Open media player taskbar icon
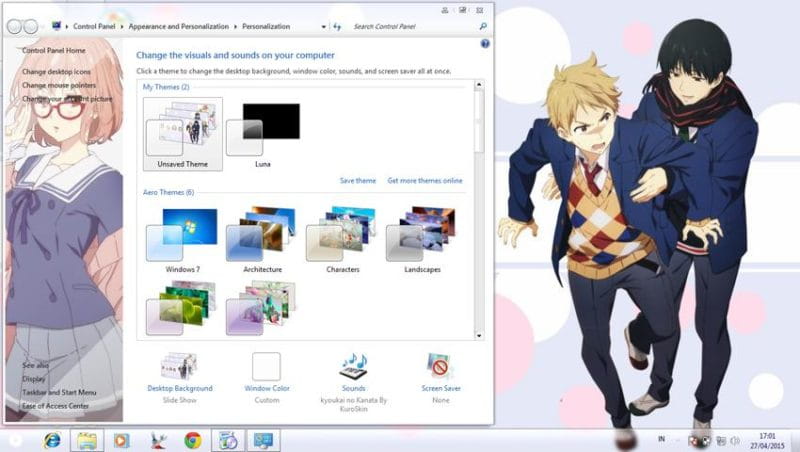 121,440
